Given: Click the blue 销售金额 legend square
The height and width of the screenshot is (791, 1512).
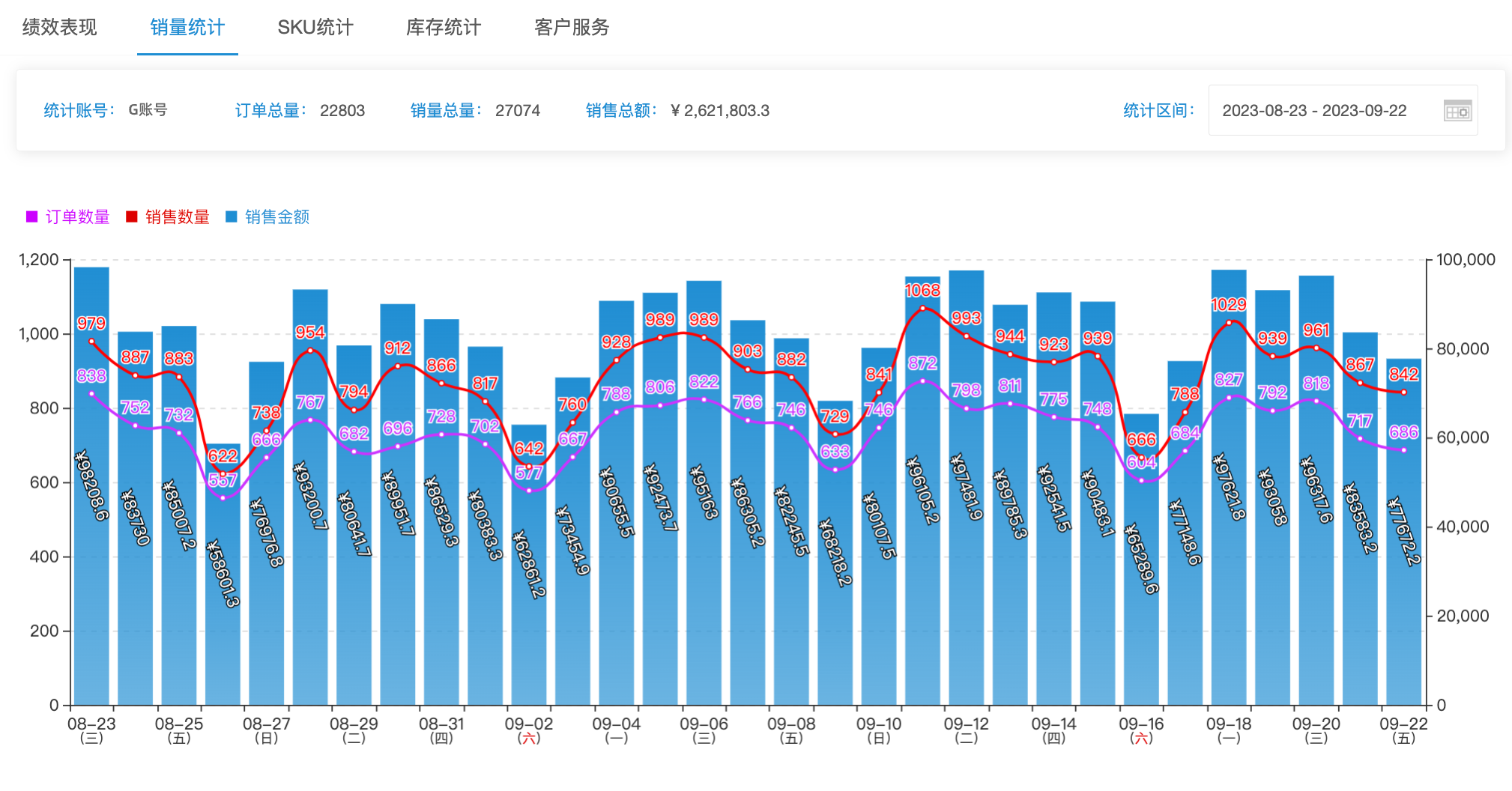Looking at the screenshot, I should 232,217.
